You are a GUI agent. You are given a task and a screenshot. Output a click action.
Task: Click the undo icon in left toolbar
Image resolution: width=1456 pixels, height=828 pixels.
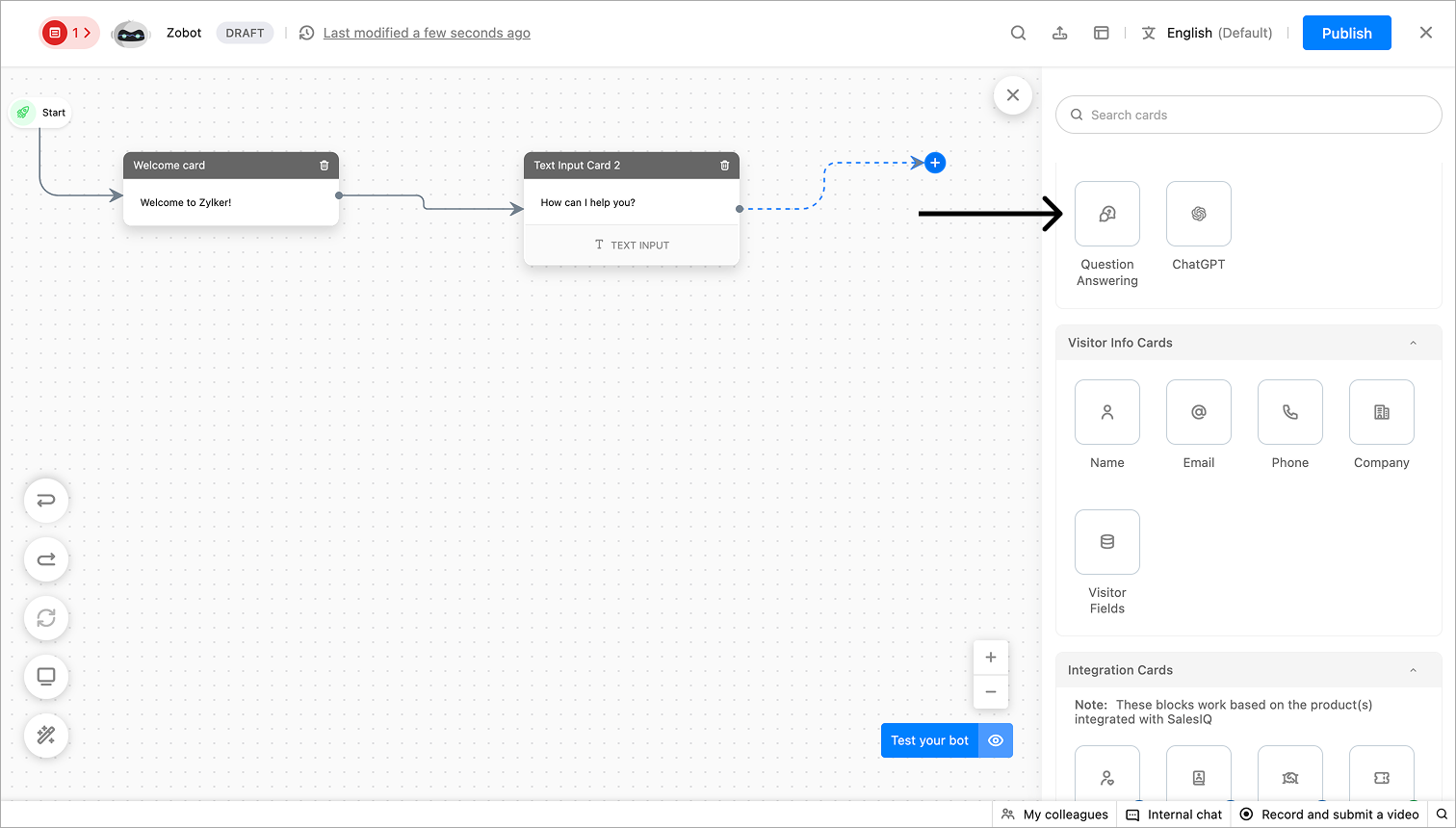click(46, 501)
